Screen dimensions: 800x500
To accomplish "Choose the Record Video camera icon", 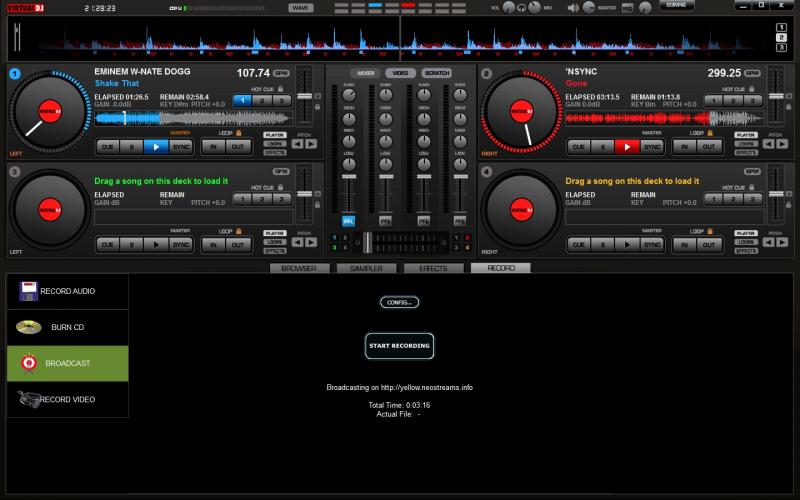I will (29, 398).
